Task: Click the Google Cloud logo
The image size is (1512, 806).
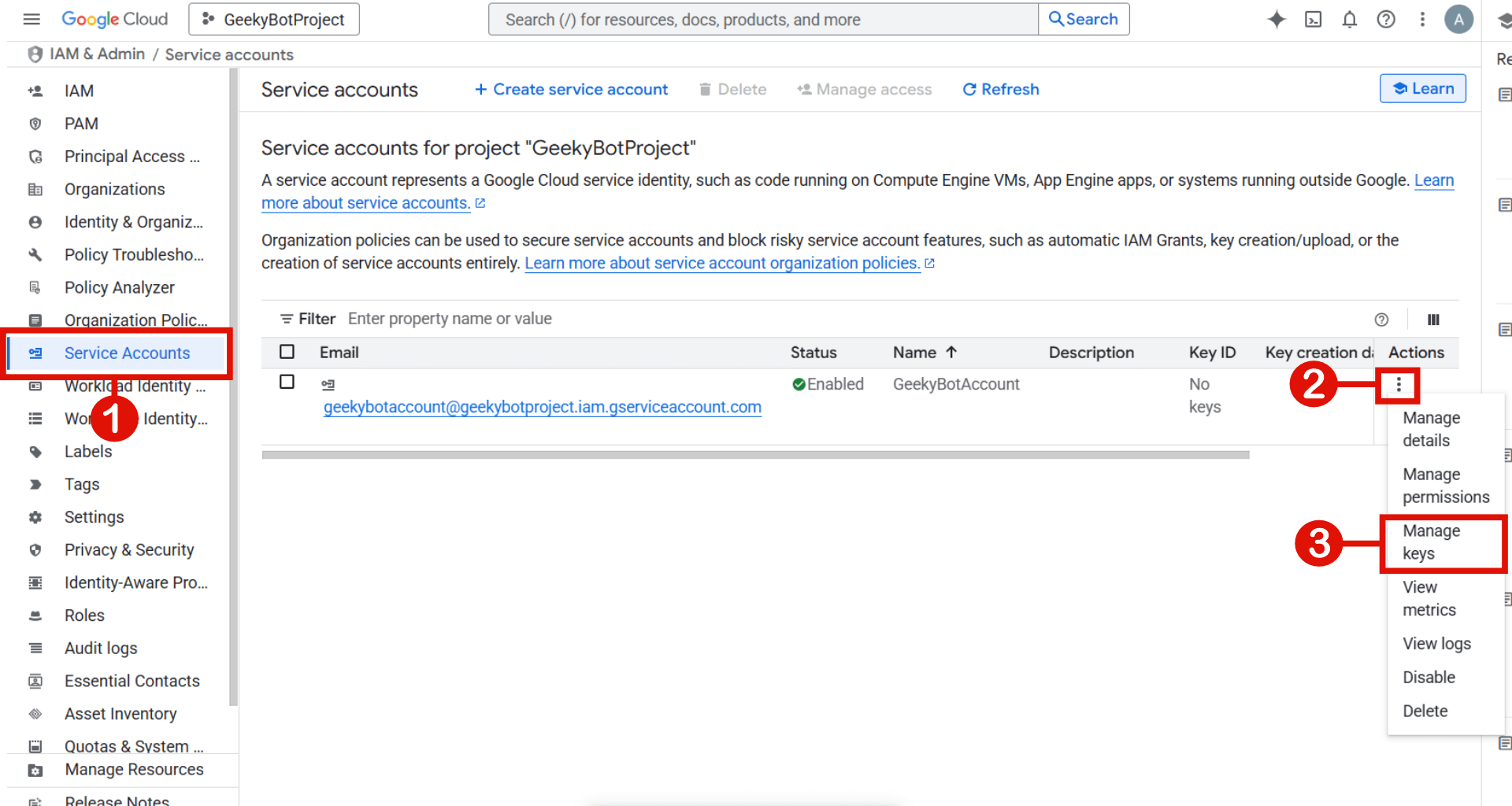Action: coord(115,19)
